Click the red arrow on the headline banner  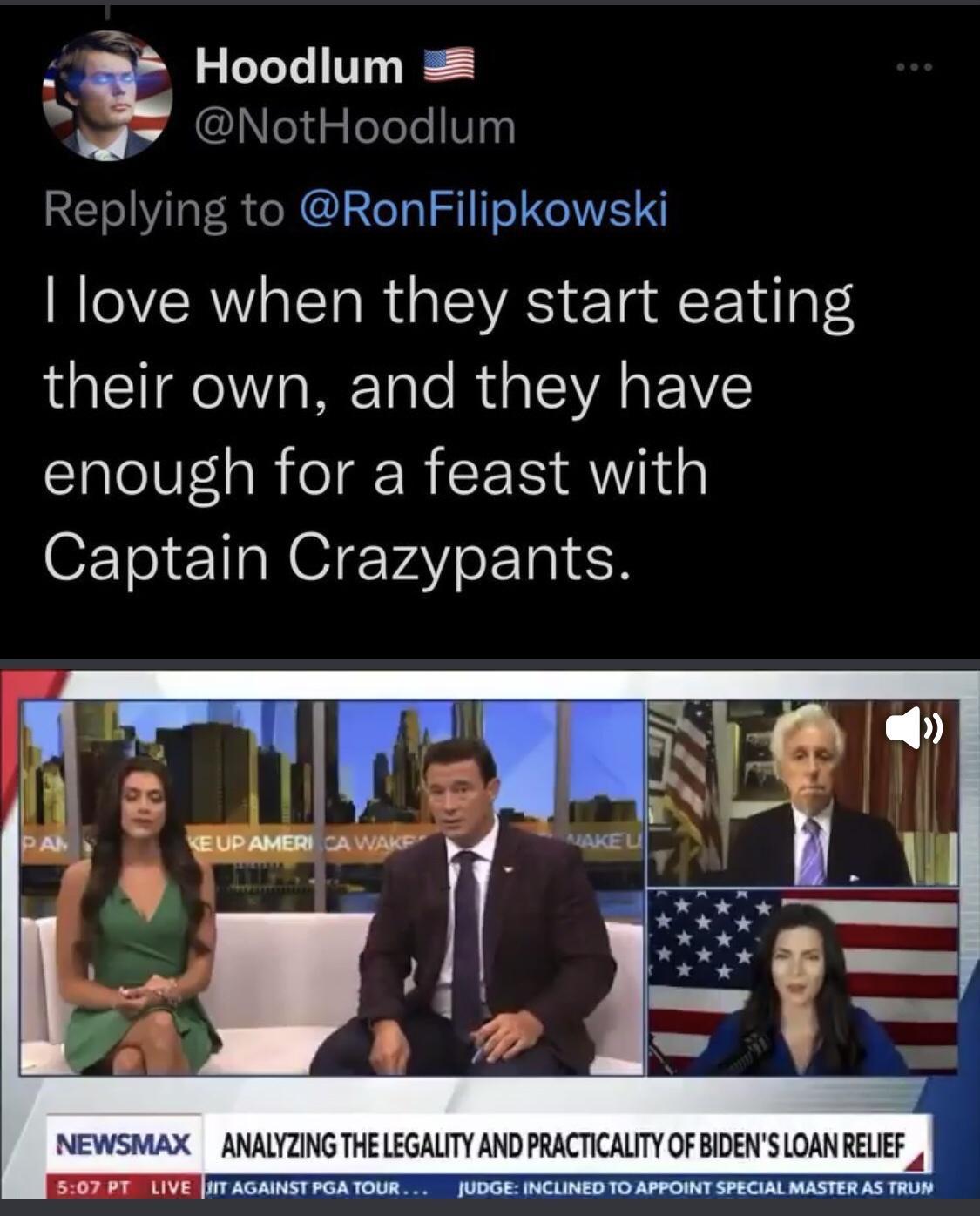pos(913,1159)
